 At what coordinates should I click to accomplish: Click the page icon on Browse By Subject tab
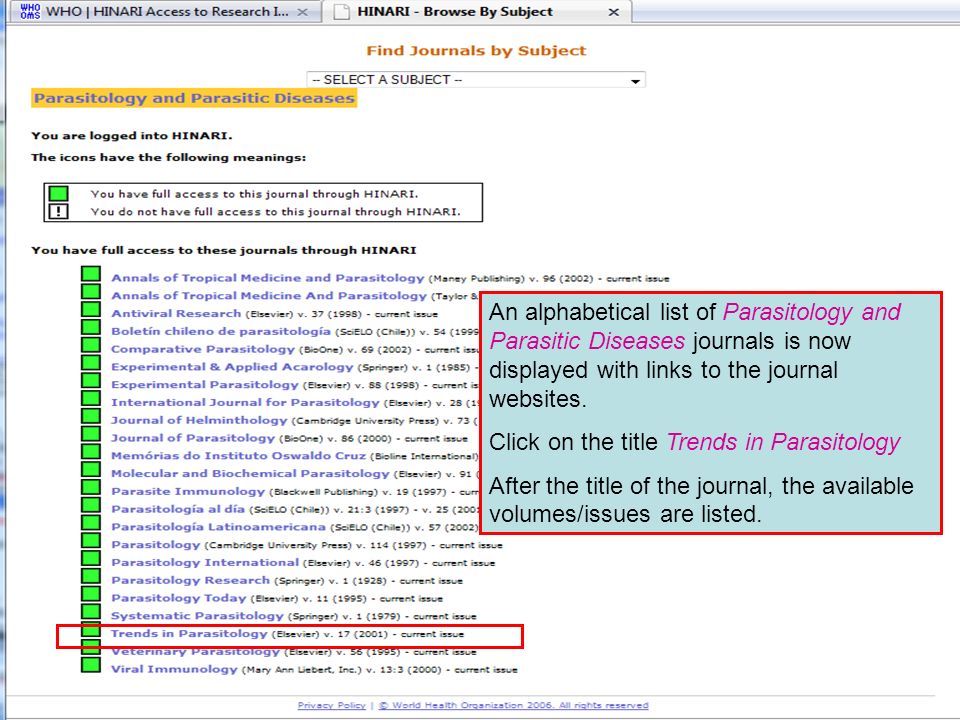pyautogui.click(x=342, y=12)
